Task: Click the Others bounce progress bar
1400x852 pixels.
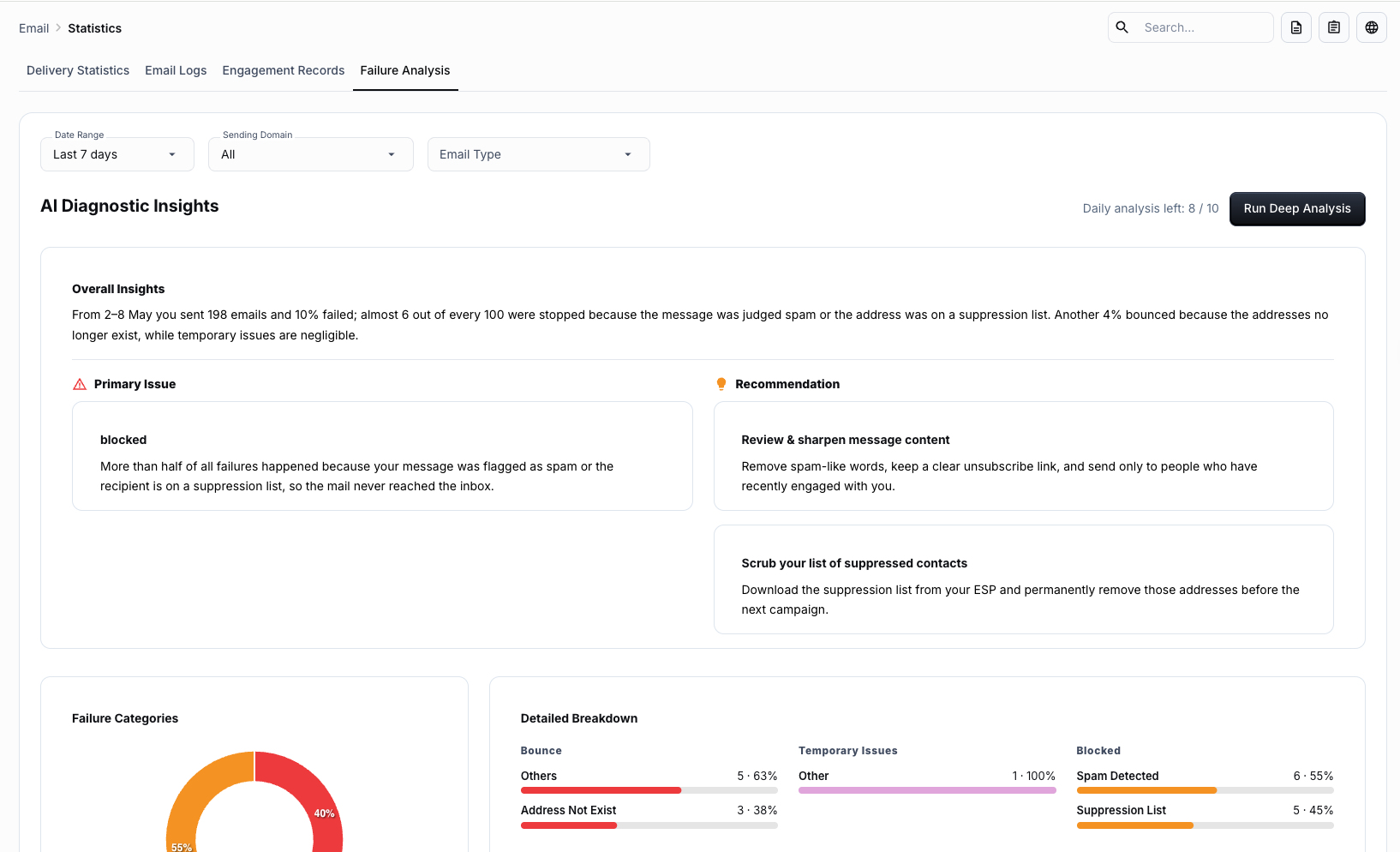Action: click(649, 790)
